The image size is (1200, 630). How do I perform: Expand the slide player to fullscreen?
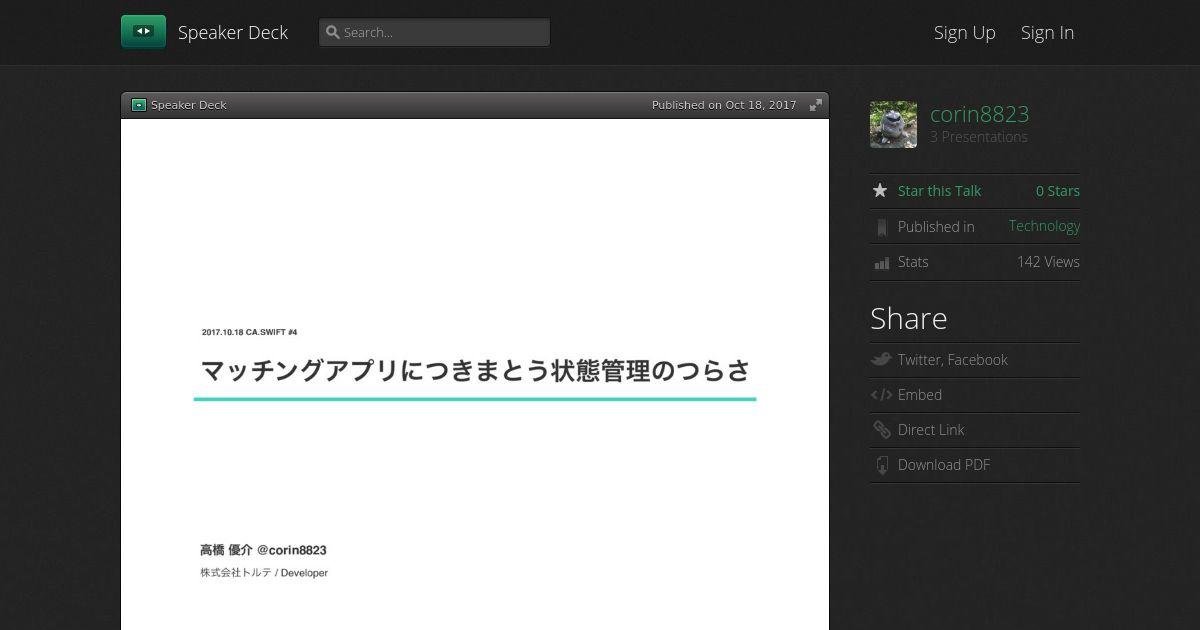point(816,105)
